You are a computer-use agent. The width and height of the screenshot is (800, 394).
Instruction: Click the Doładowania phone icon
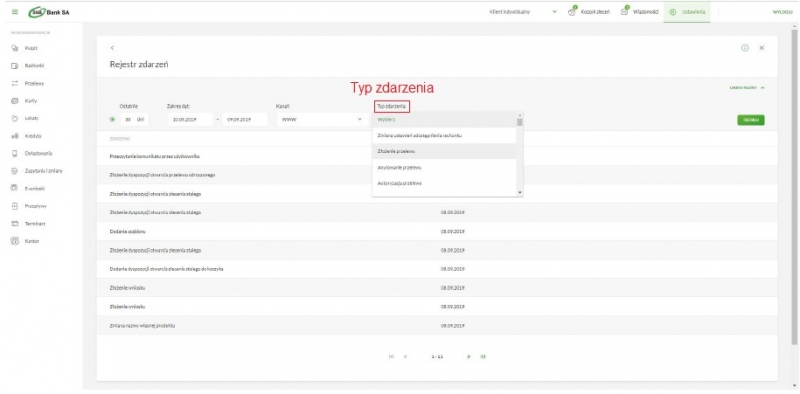(14, 154)
